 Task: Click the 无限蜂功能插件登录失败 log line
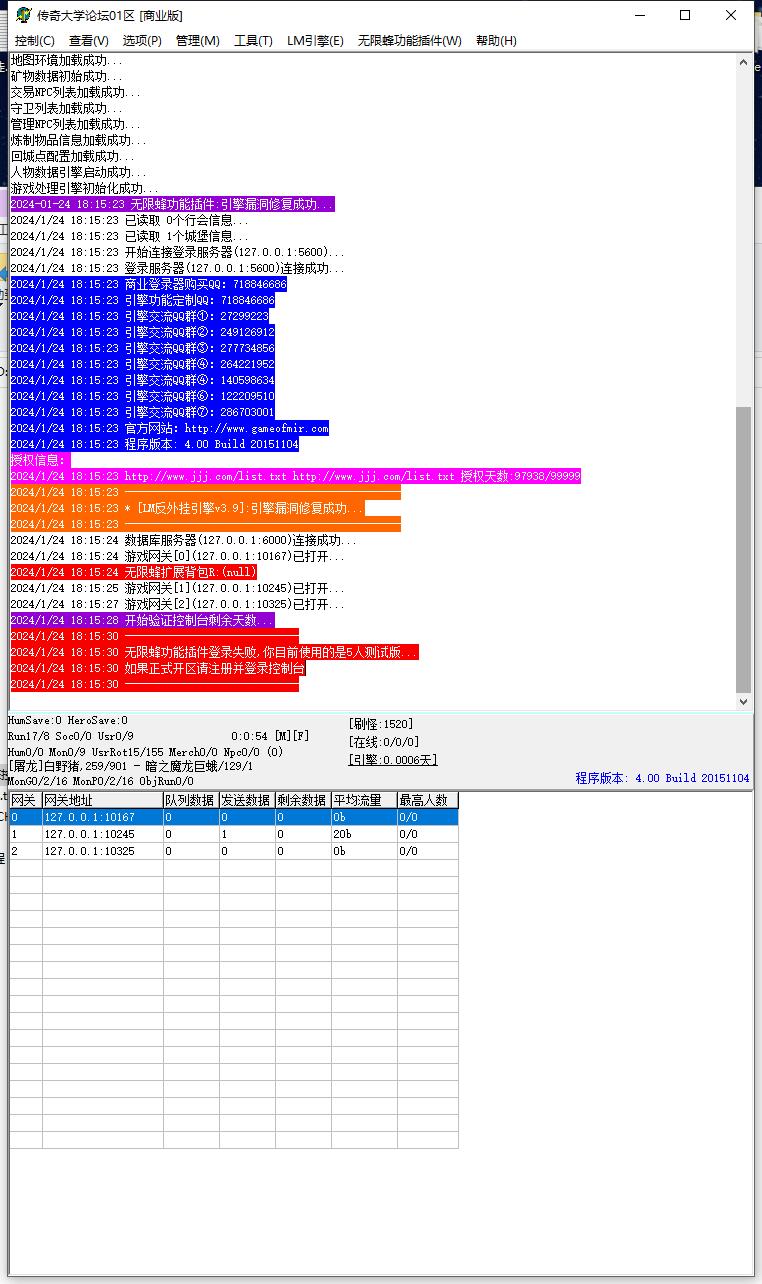tap(214, 652)
